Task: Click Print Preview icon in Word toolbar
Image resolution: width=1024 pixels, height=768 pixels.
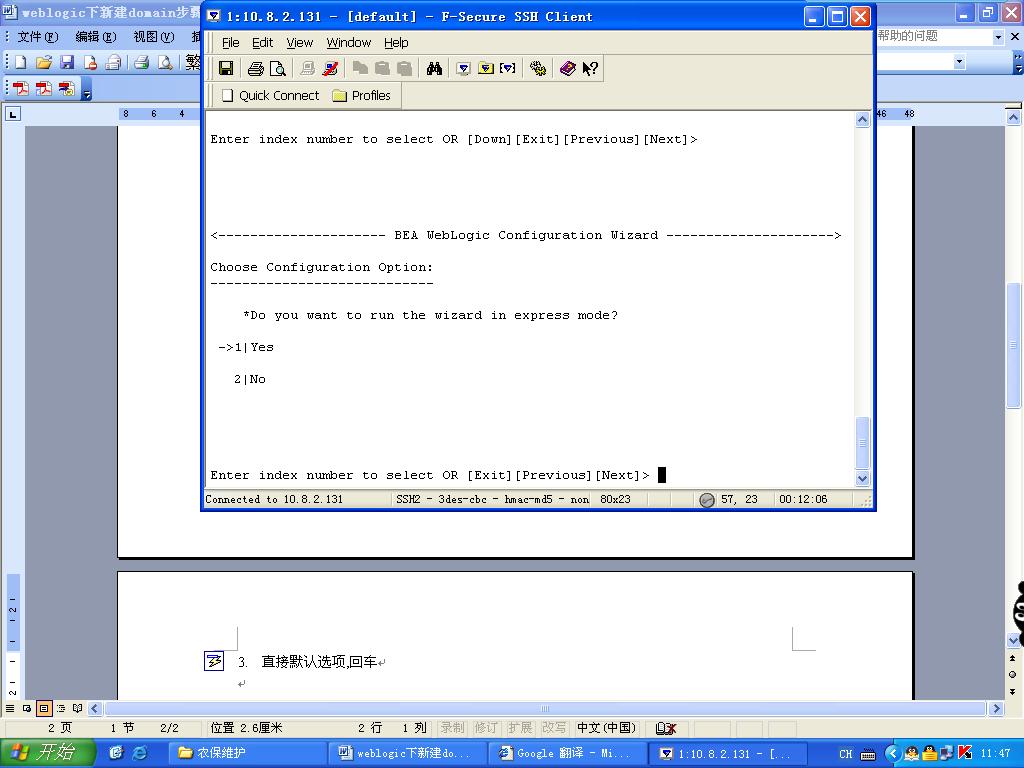Action: [165, 62]
